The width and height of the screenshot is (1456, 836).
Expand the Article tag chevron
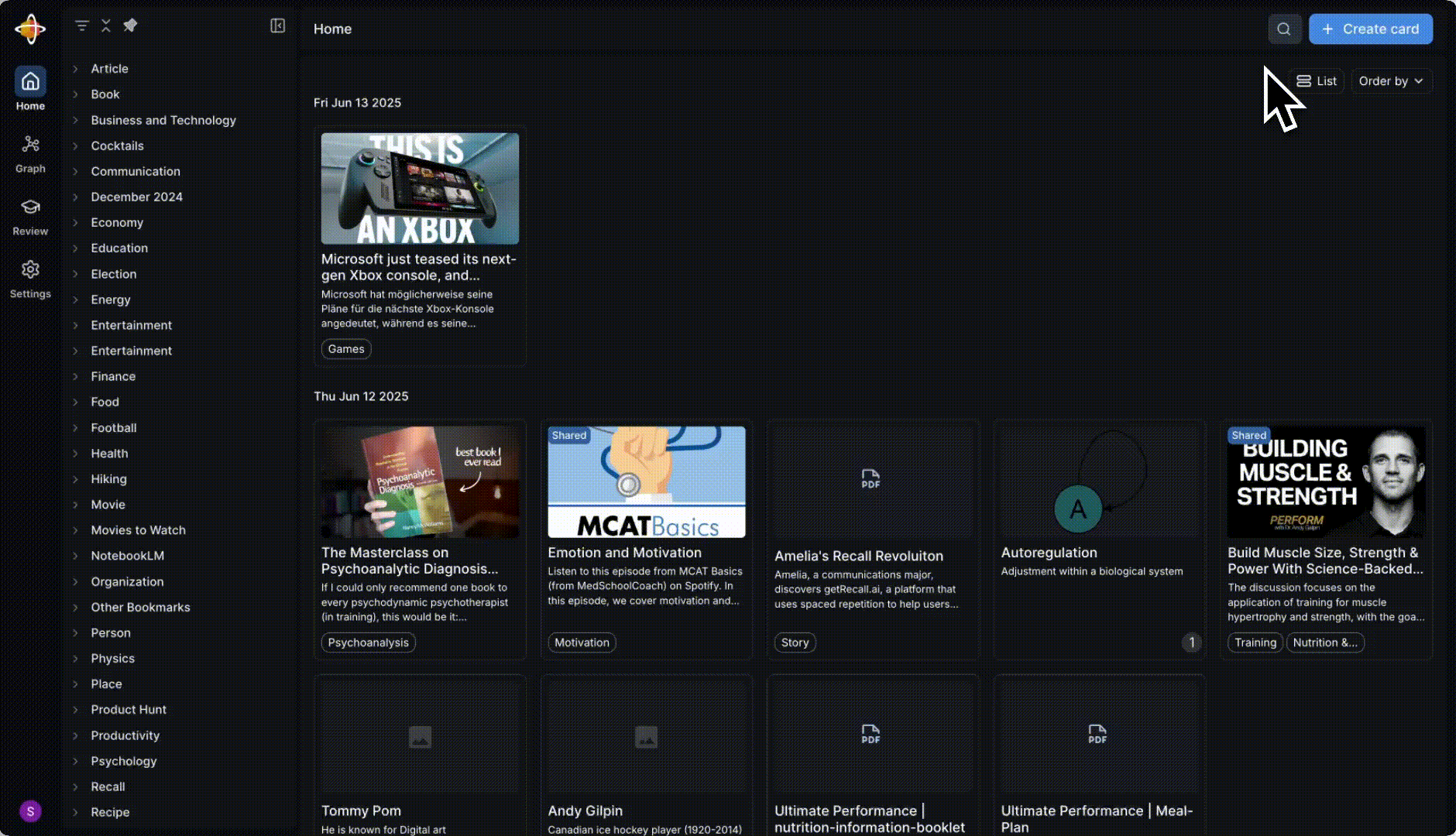point(75,69)
